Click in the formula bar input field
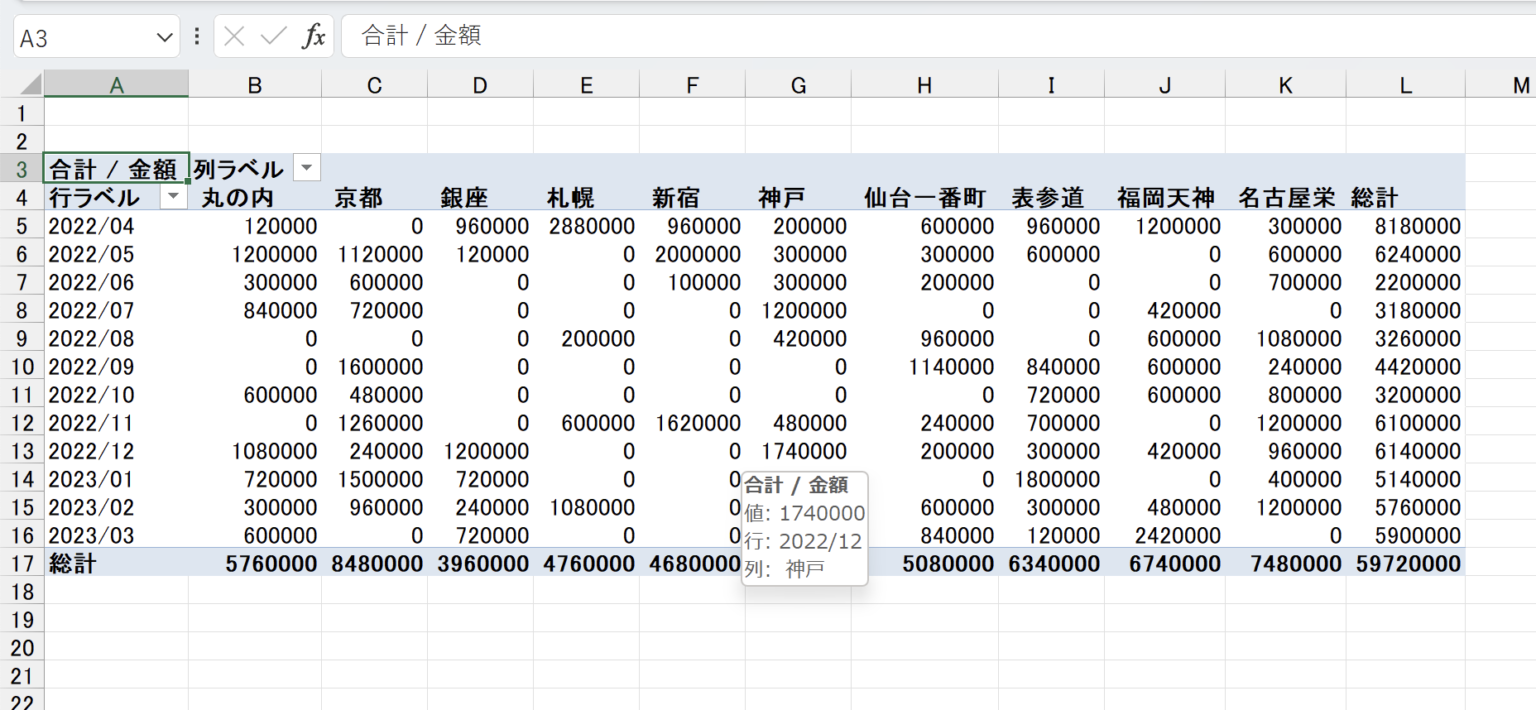The width and height of the screenshot is (1536, 710). (x=900, y=37)
